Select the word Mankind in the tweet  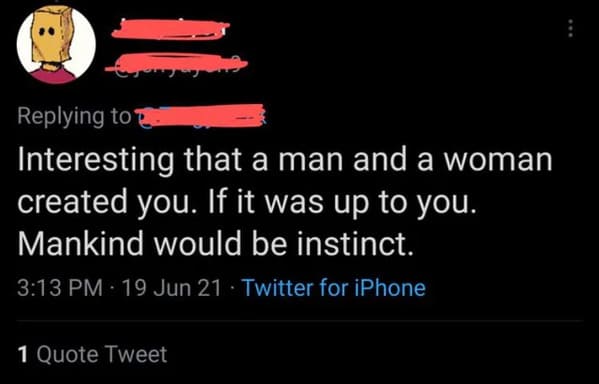coord(80,243)
